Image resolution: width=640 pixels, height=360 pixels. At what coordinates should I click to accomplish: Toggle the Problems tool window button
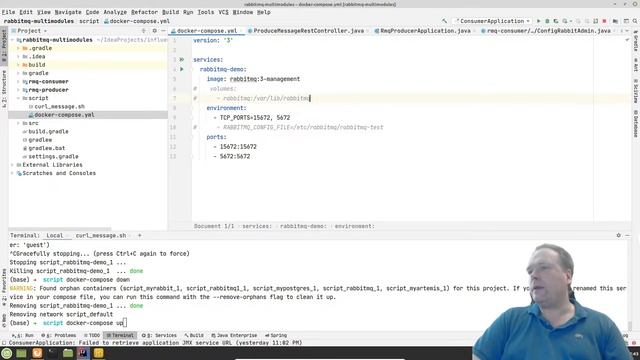click(59, 336)
